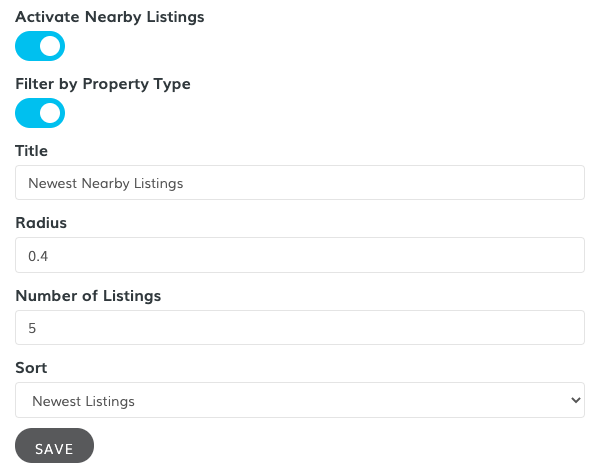The height and width of the screenshot is (475, 600).
Task: Click the white knob on Activate Nearby Listings switch
Action: [51, 46]
